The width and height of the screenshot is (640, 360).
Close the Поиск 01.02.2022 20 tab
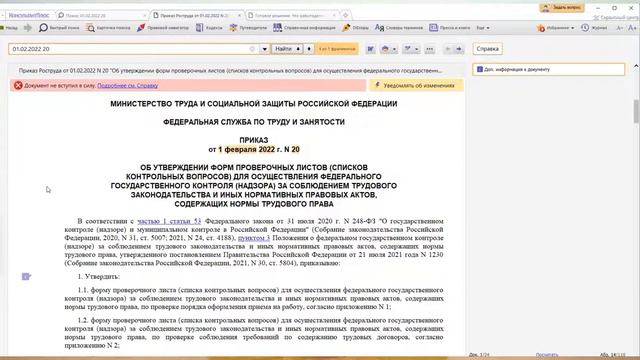click(145, 15)
